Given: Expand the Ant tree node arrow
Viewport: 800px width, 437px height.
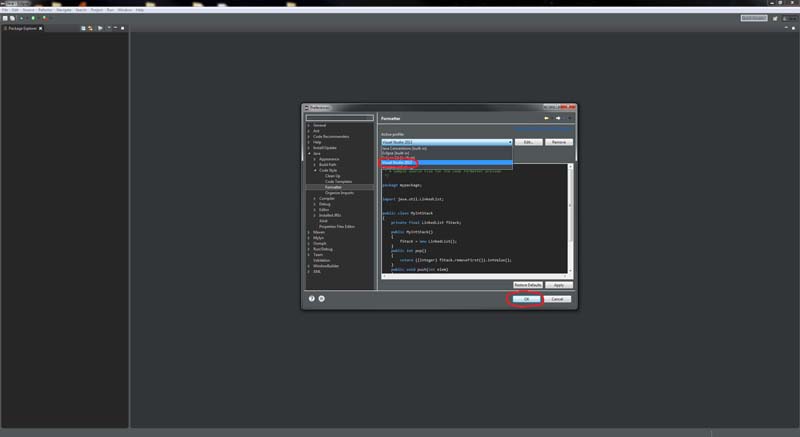Looking at the screenshot, I should [x=309, y=131].
